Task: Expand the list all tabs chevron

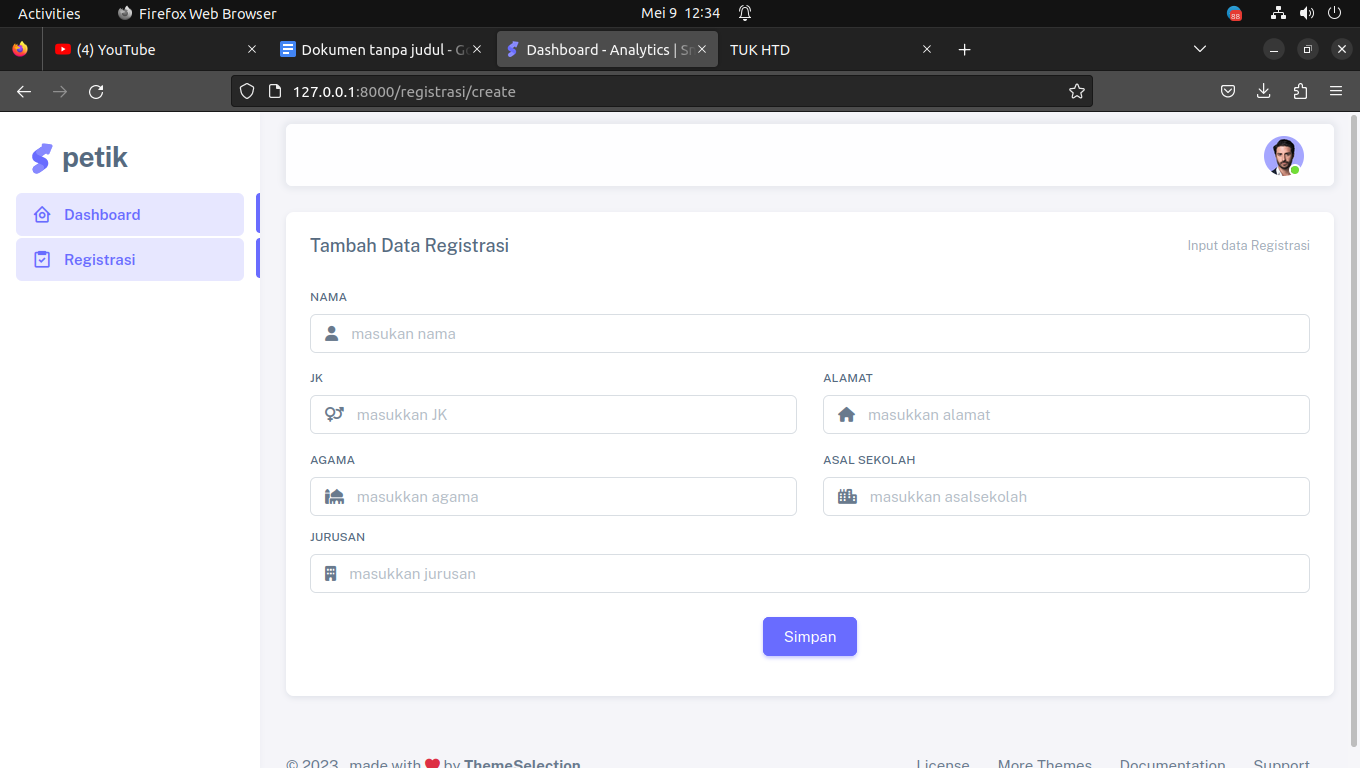Action: click(x=1200, y=49)
